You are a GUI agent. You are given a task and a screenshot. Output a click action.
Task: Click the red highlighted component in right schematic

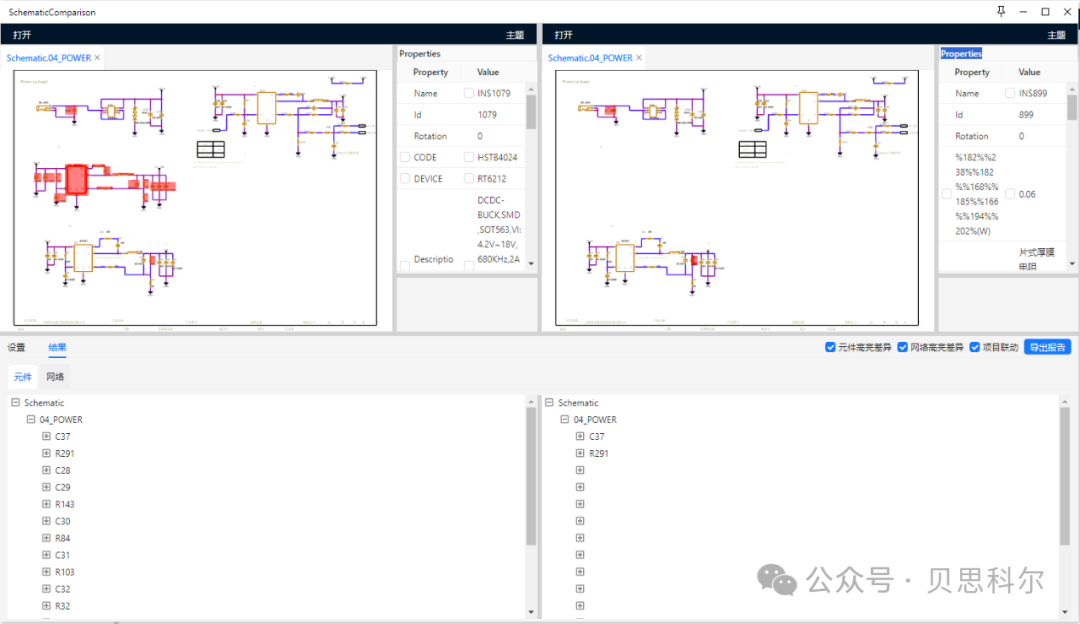(x=694, y=260)
